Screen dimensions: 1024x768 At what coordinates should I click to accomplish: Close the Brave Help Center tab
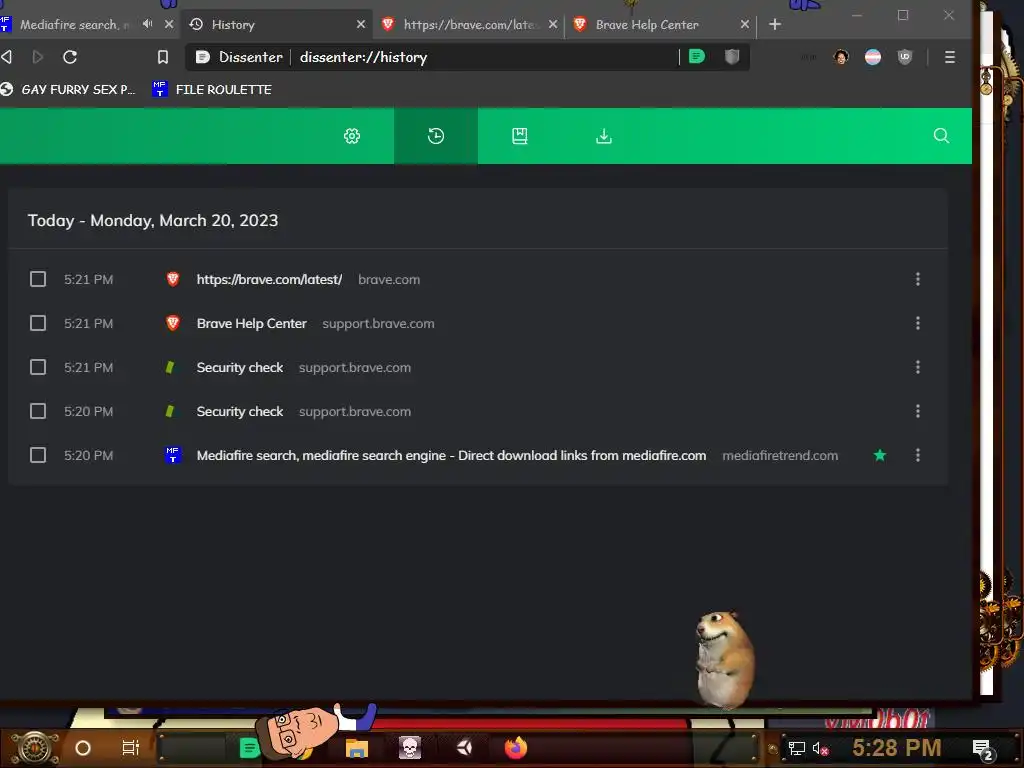click(744, 24)
